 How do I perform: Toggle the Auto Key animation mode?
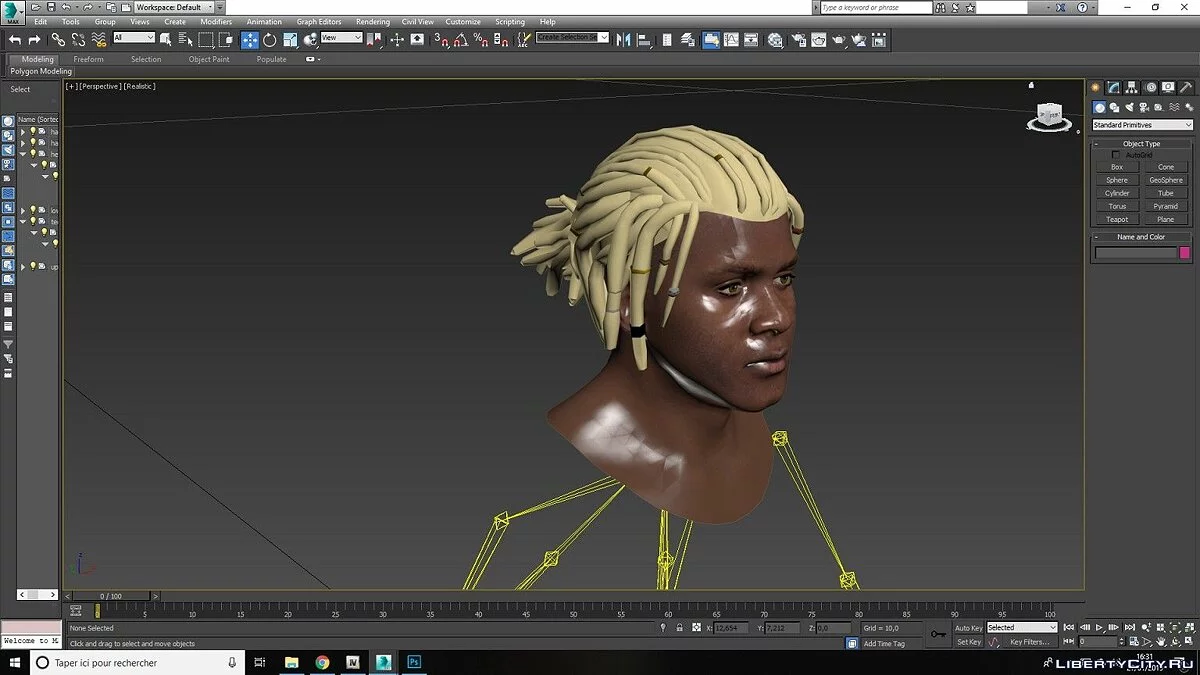(968, 628)
